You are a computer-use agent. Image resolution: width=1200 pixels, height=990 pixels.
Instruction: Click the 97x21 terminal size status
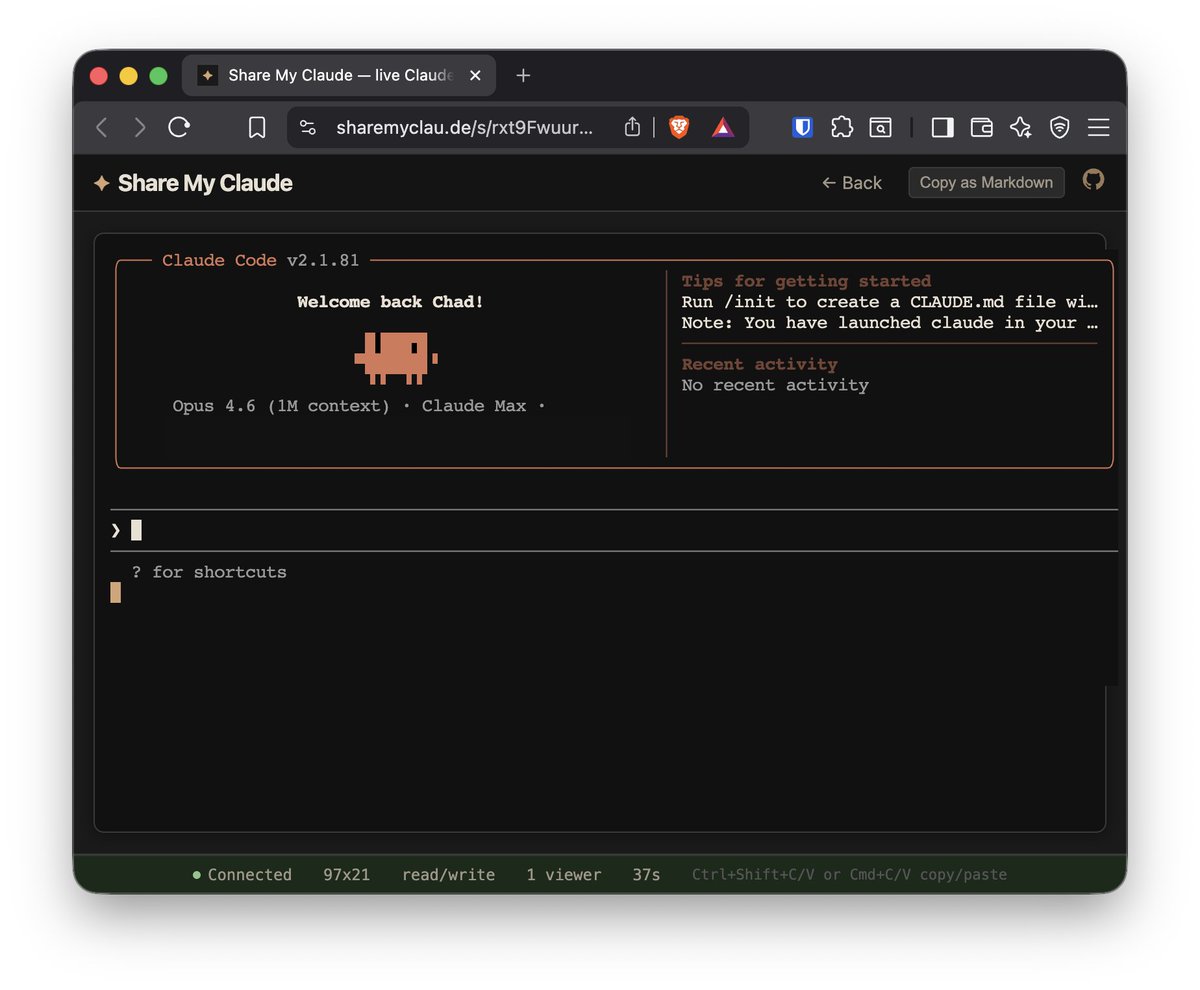tap(346, 875)
